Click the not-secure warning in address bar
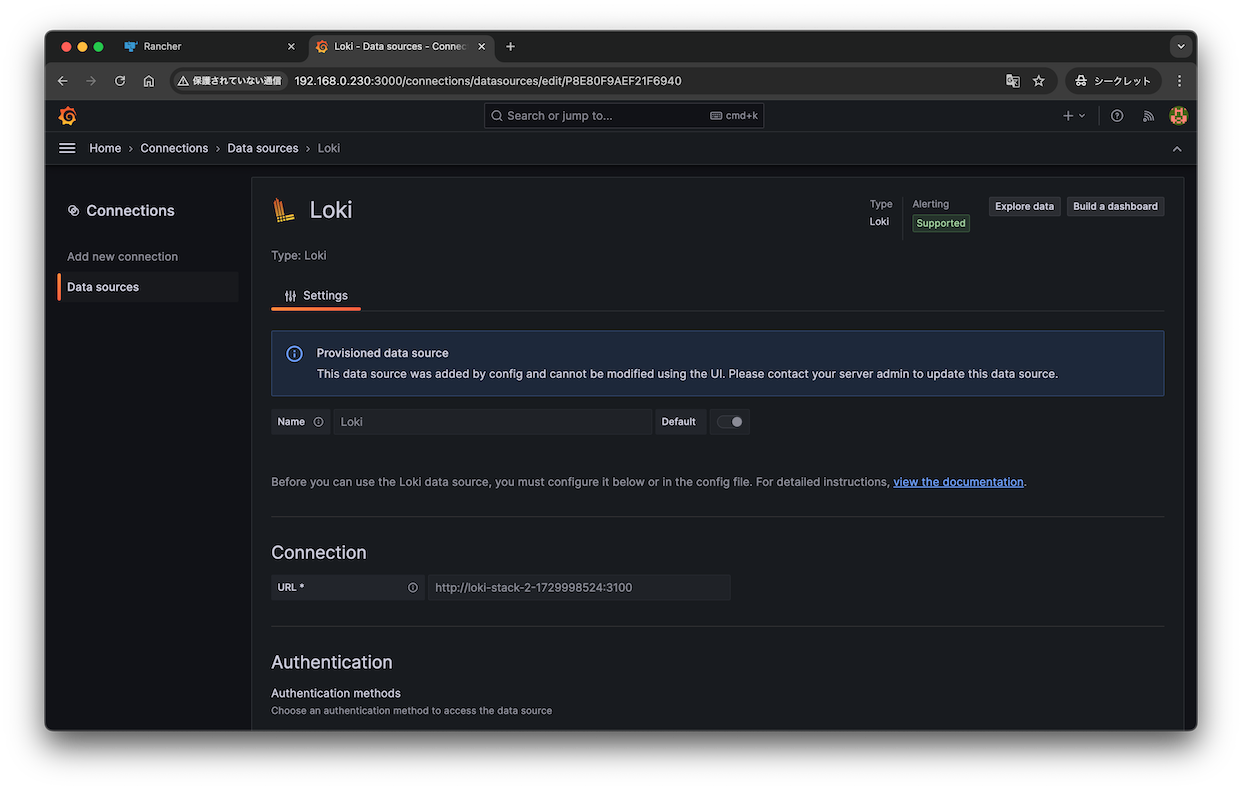 coord(230,81)
